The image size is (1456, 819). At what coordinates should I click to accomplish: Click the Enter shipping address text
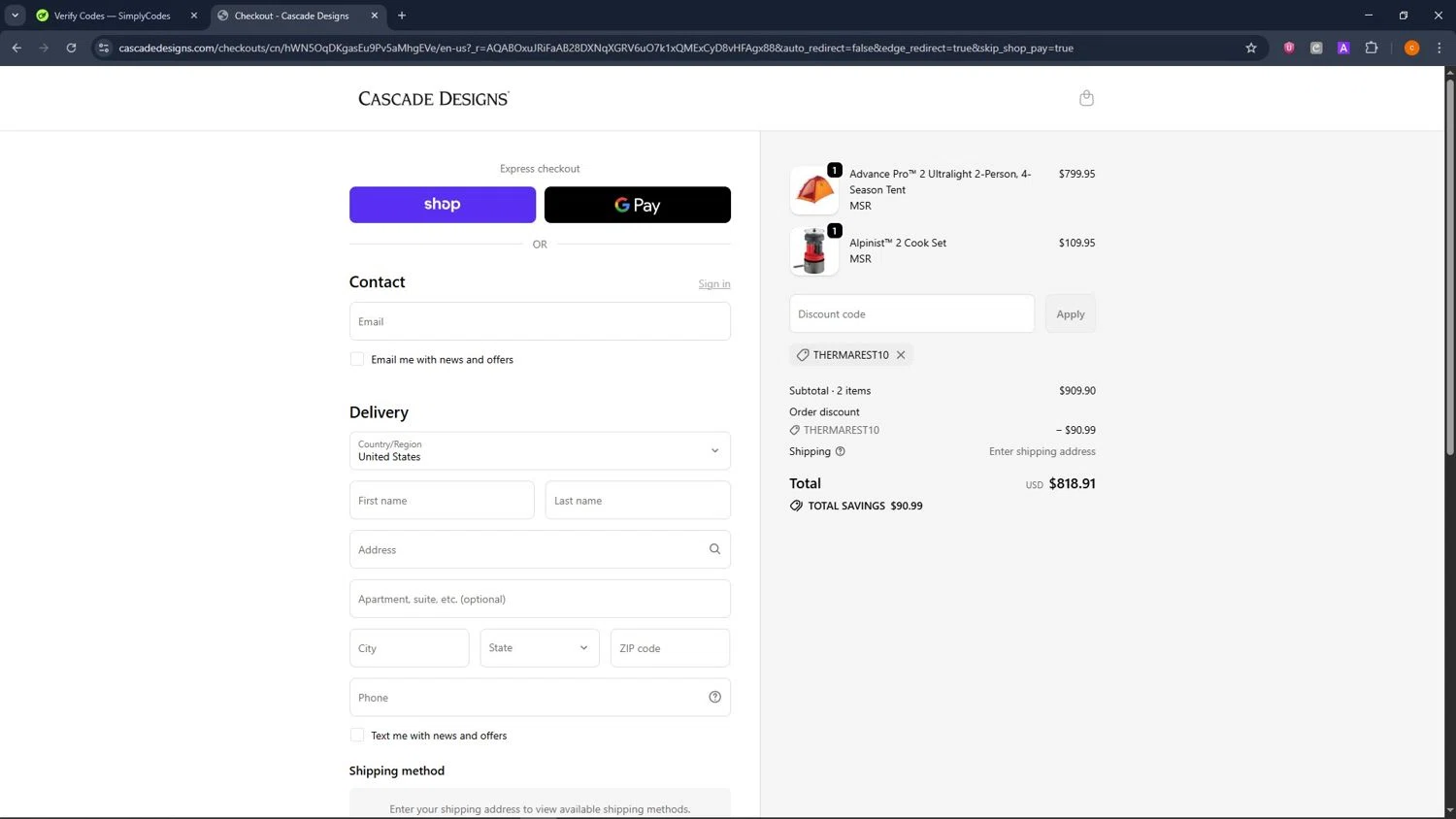1042,451
